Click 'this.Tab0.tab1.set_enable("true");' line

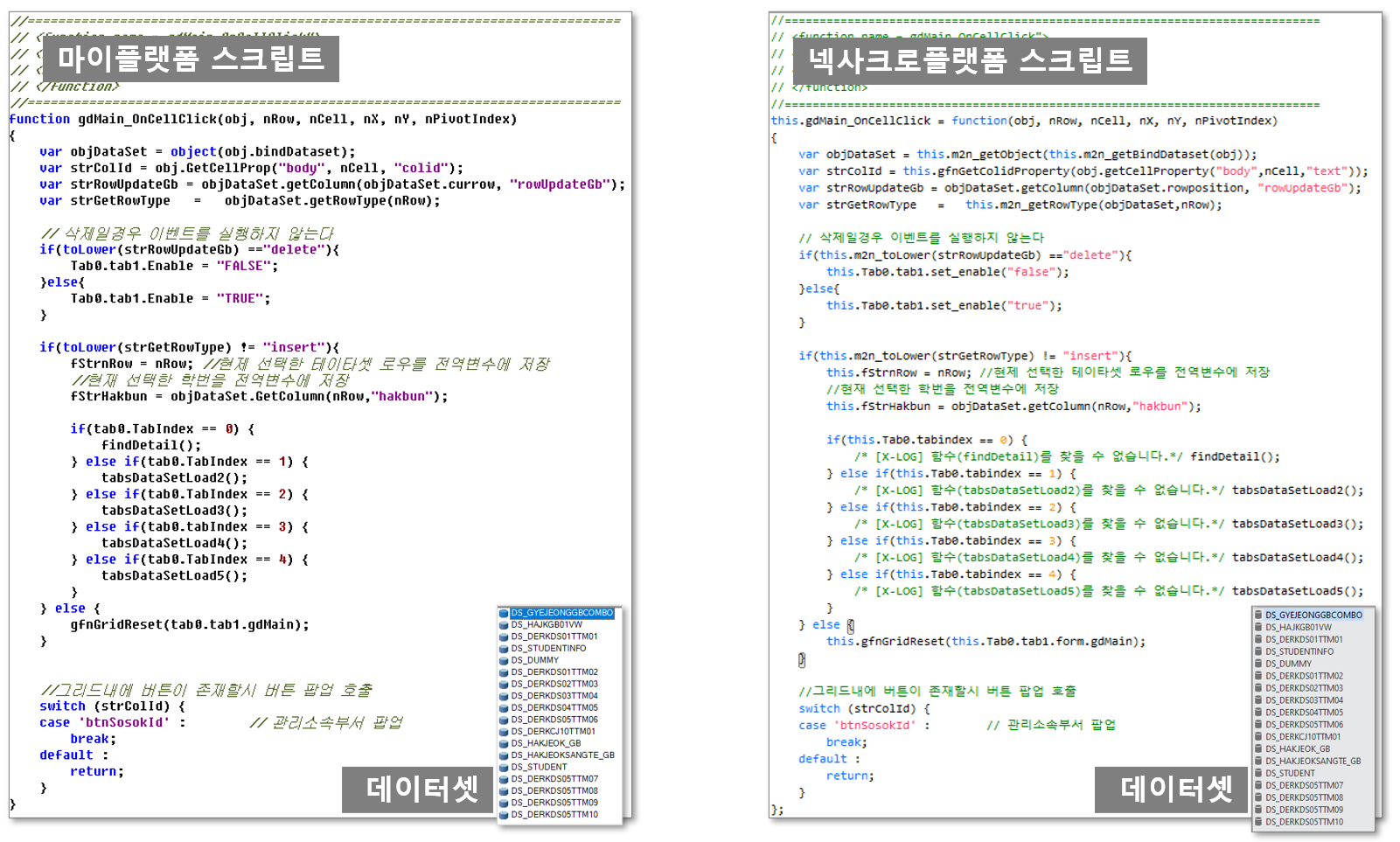(944, 305)
